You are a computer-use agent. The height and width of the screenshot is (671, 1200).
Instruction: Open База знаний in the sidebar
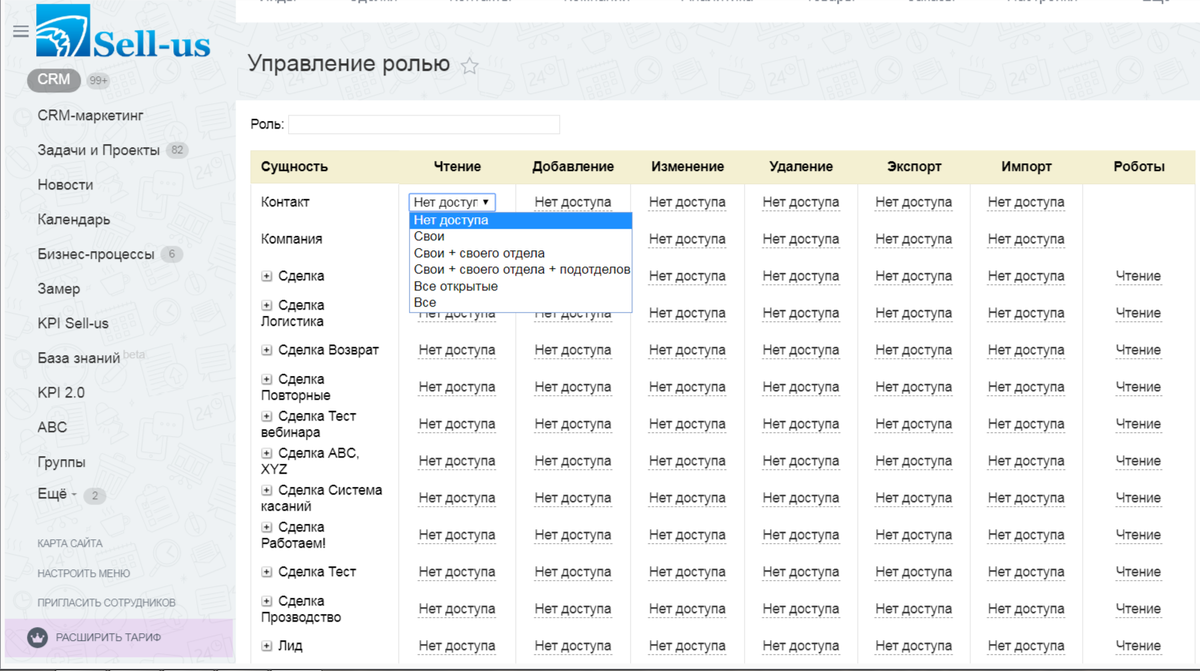tap(79, 358)
